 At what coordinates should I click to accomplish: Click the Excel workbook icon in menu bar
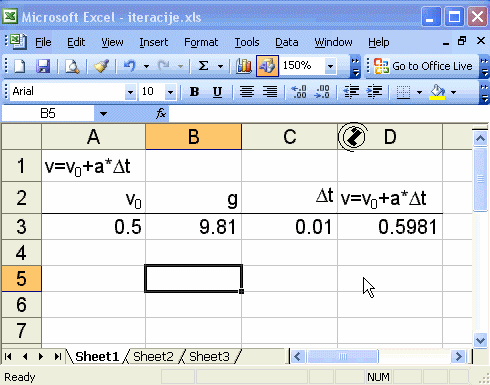pyautogui.click(x=17, y=42)
